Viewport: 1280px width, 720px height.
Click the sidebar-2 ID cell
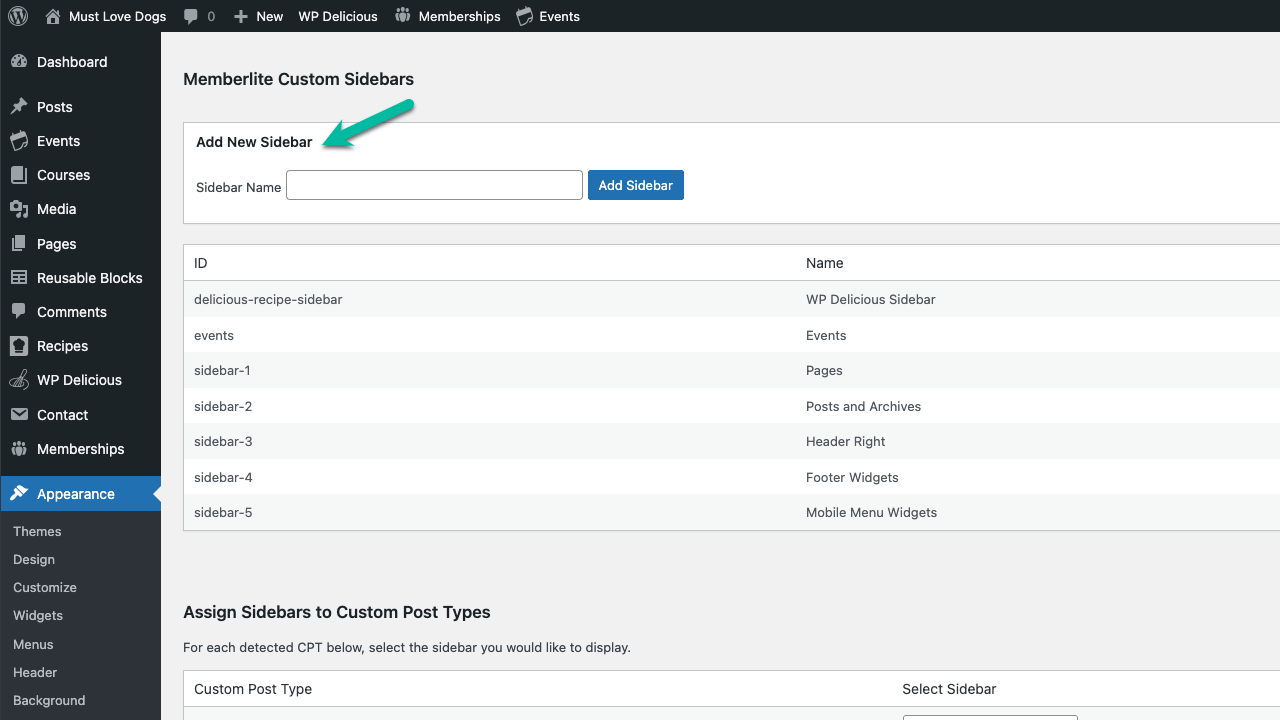coord(223,406)
